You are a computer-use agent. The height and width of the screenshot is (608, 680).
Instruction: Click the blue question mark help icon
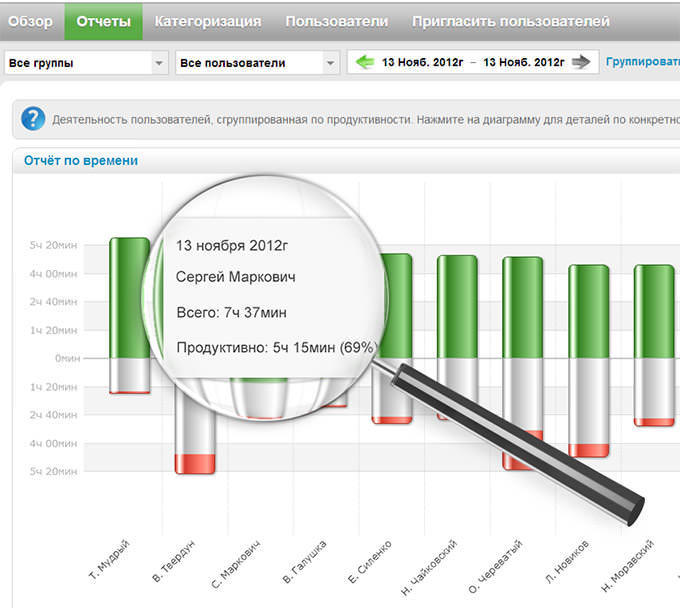33,120
